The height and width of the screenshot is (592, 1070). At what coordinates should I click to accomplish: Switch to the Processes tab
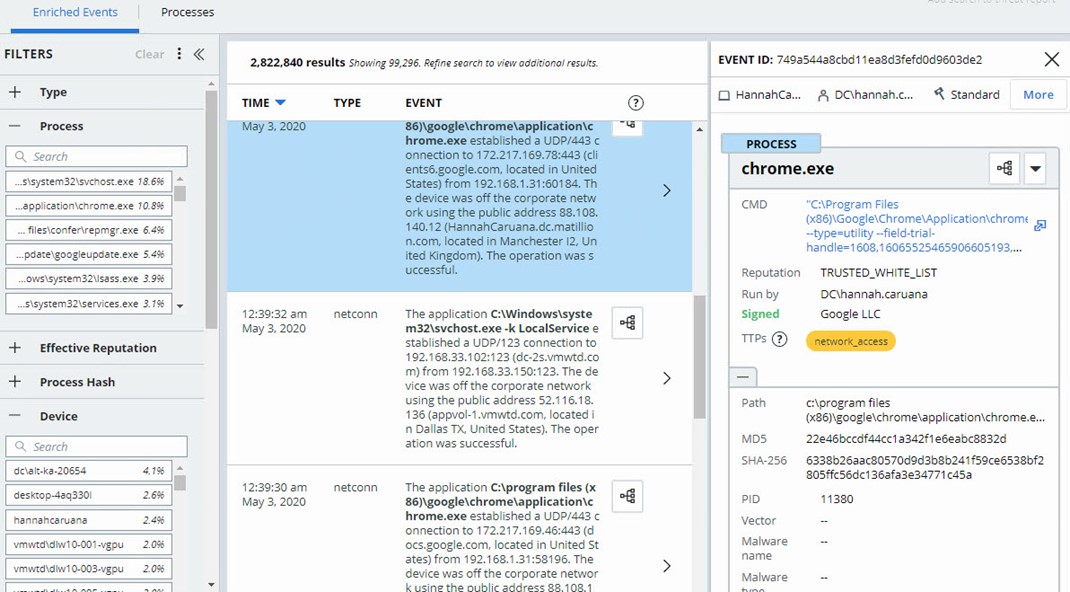[188, 12]
